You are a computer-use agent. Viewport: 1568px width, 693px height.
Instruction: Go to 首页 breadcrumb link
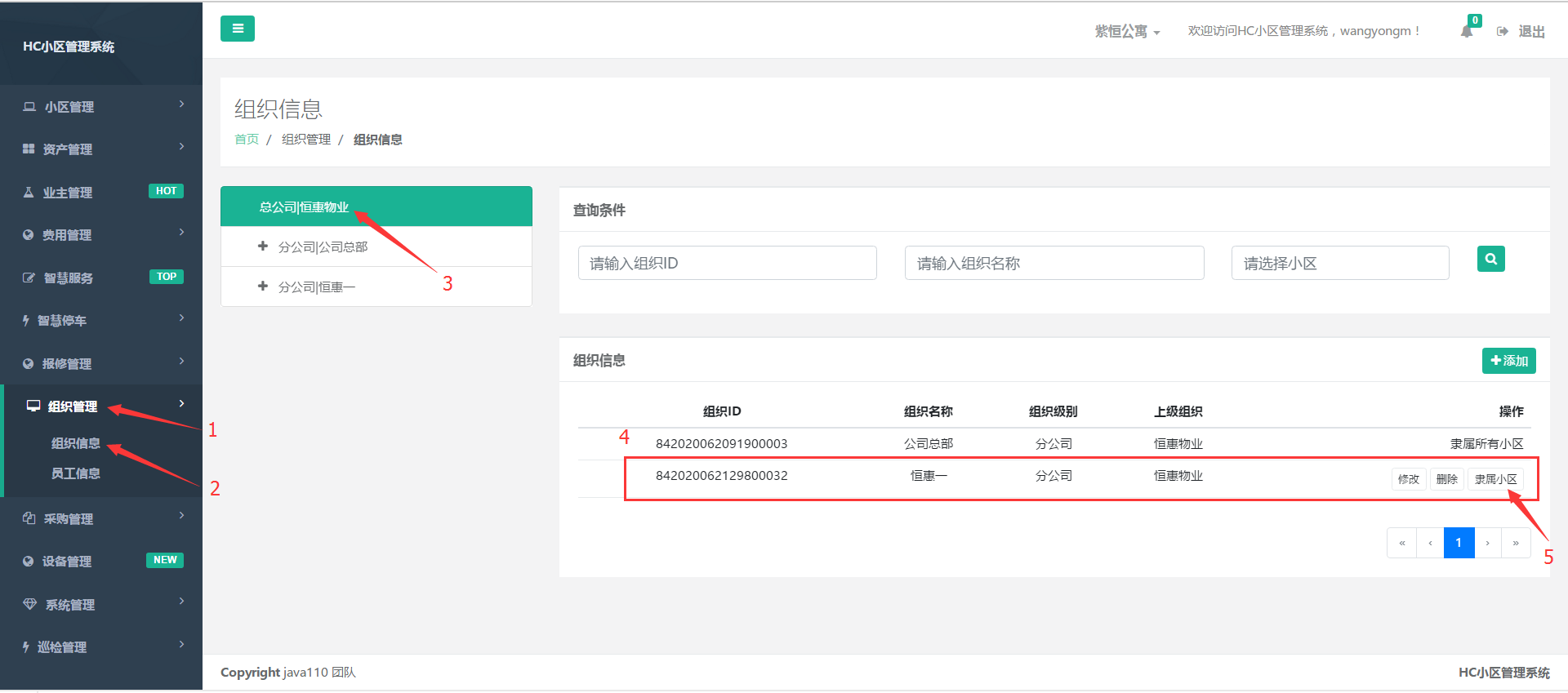[x=247, y=140]
